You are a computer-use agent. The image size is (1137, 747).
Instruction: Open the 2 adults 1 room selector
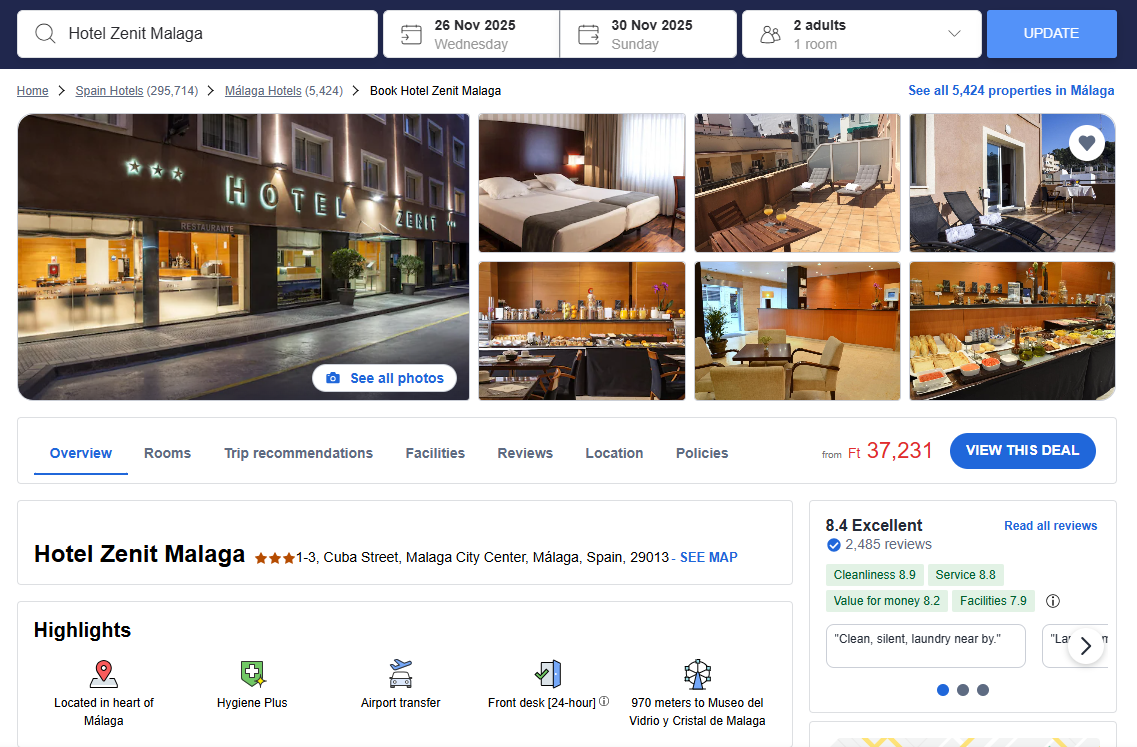(x=861, y=34)
